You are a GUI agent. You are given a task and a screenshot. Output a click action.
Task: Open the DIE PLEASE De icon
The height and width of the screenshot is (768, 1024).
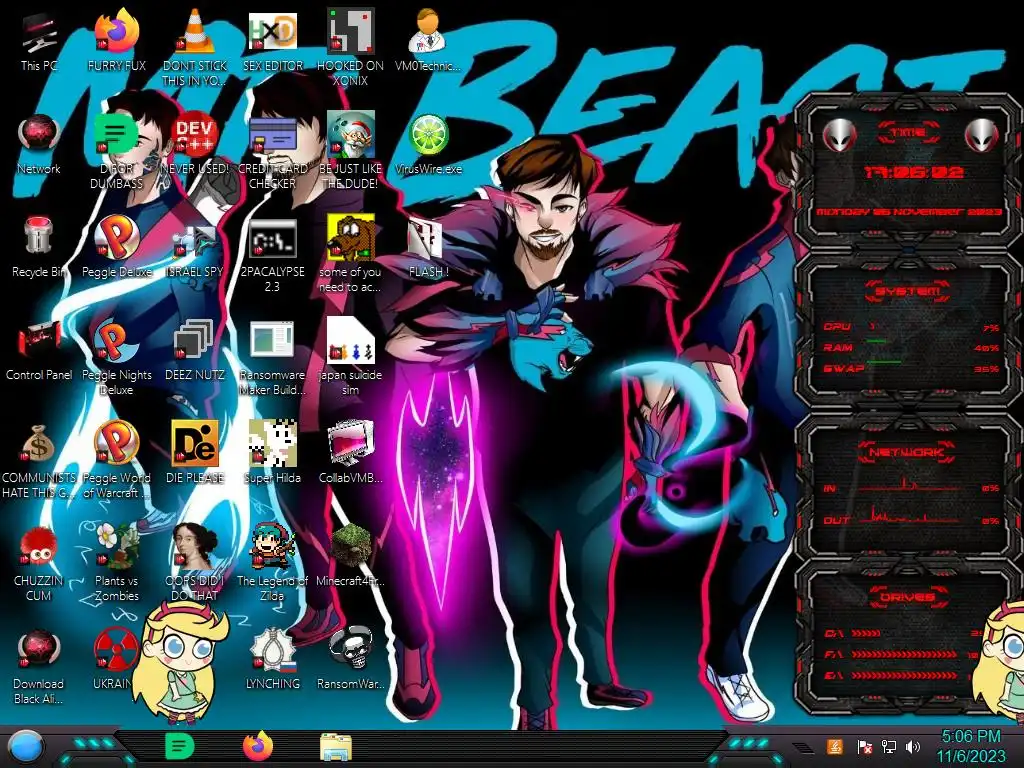195,443
